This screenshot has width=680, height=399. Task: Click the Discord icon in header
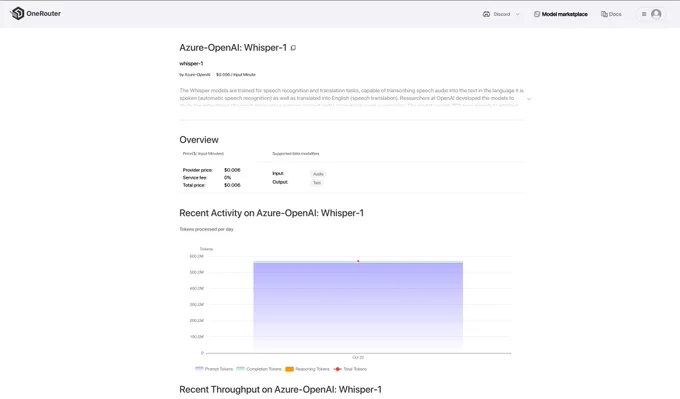tap(486, 14)
